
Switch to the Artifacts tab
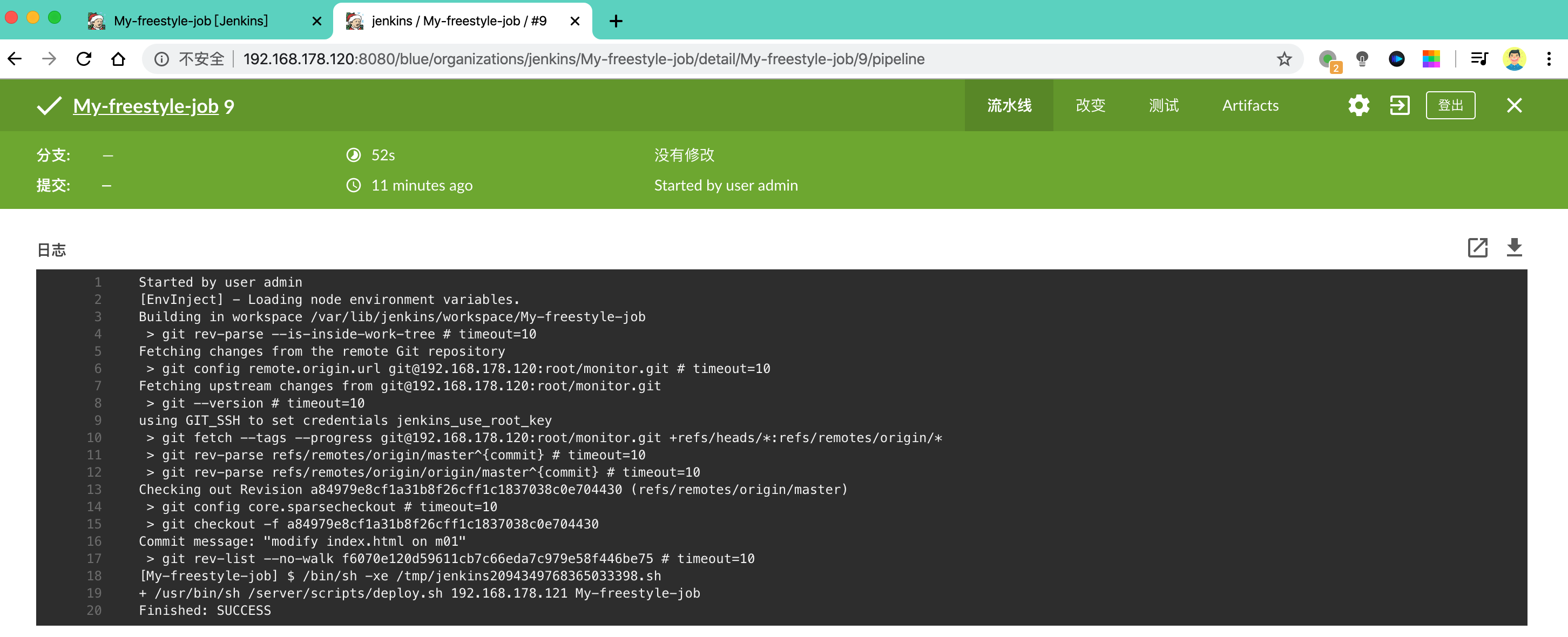tap(1249, 105)
